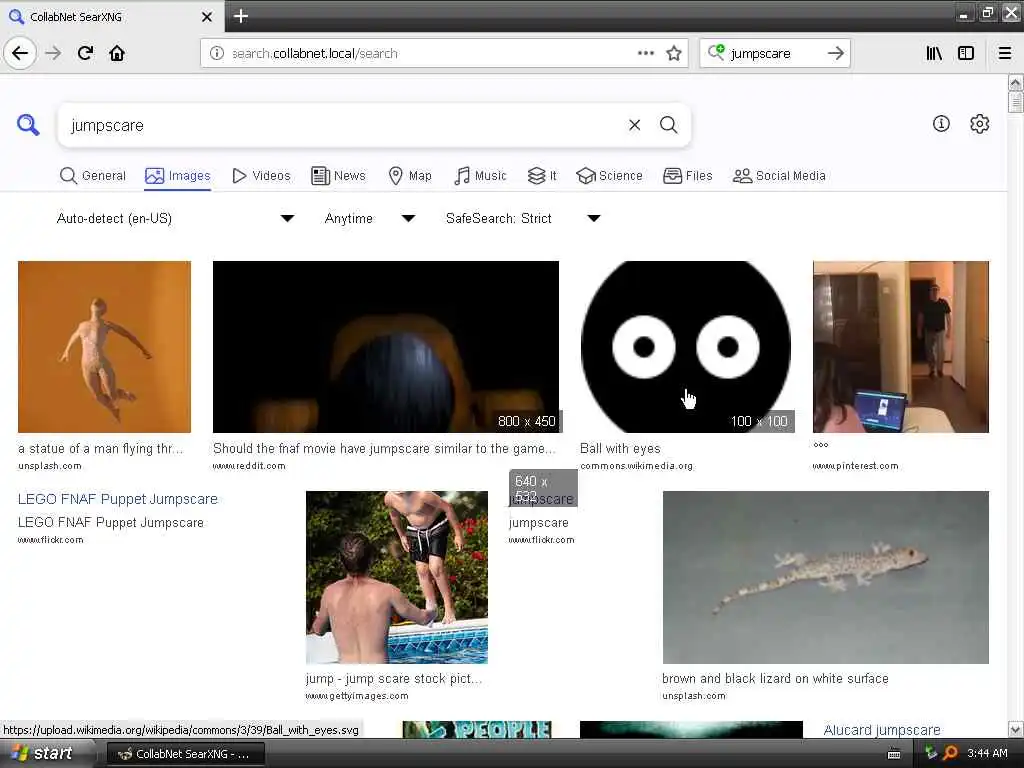The height and width of the screenshot is (768, 1024).
Task: Toggle the browser sidebar icon
Action: pyautogui.click(x=966, y=53)
